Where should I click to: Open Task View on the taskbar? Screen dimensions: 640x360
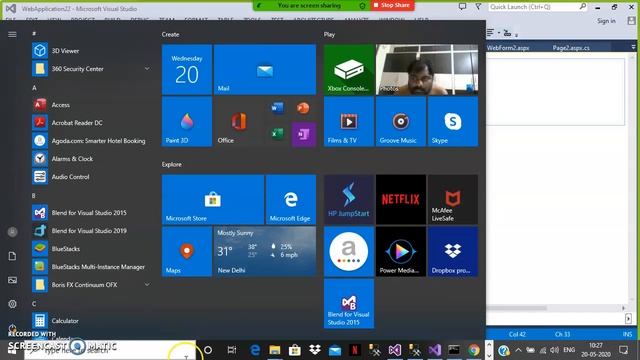(232, 350)
